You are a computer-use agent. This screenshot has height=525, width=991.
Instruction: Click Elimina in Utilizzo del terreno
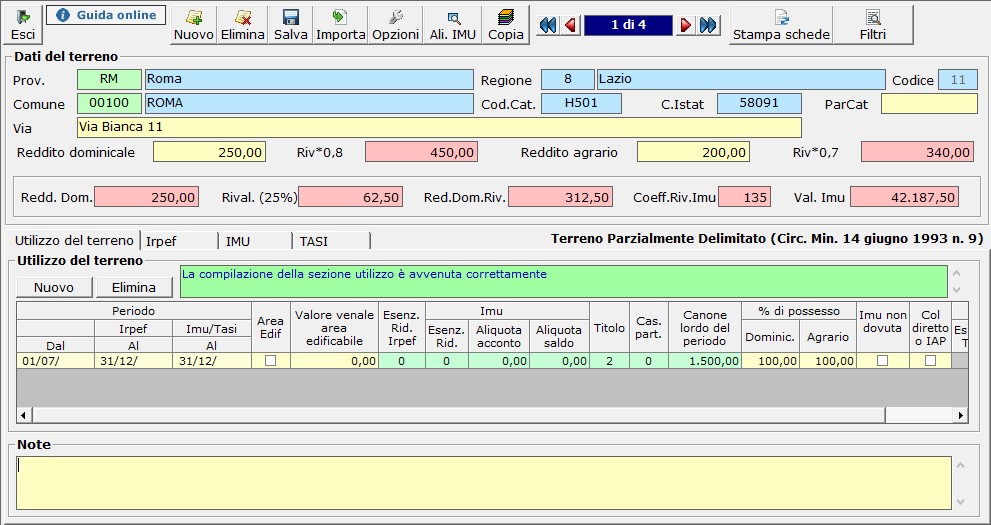(x=134, y=287)
